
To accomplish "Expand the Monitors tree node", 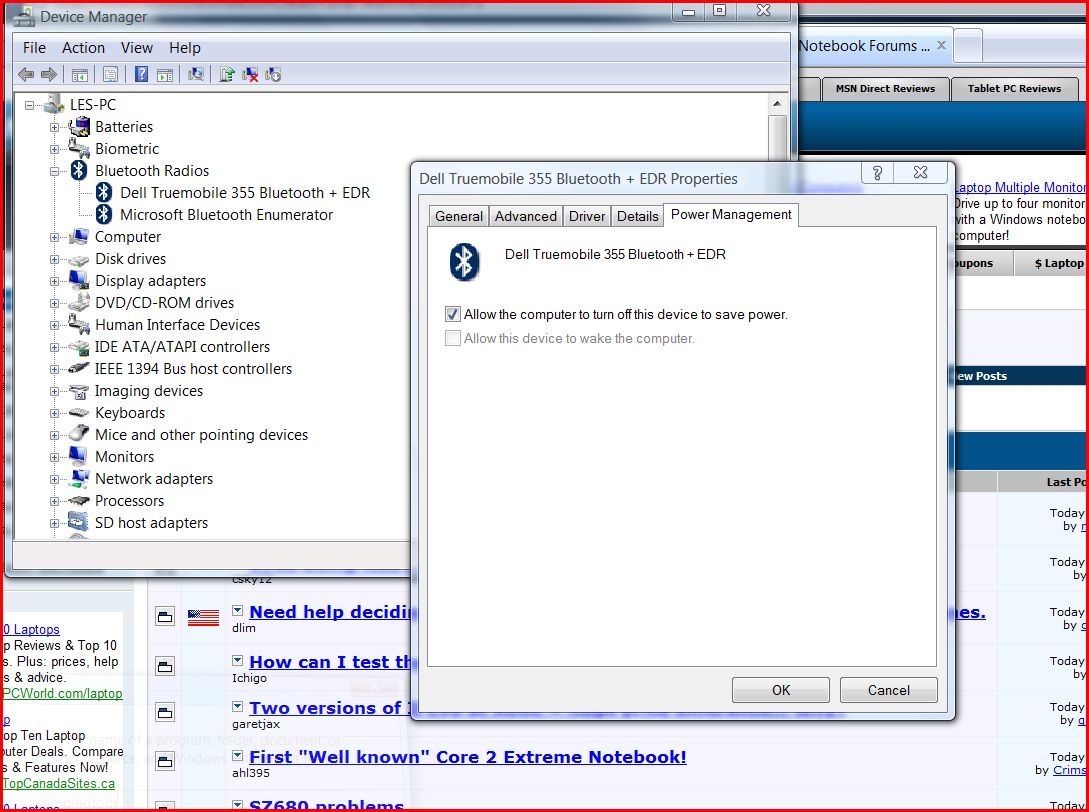I will pos(54,457).
